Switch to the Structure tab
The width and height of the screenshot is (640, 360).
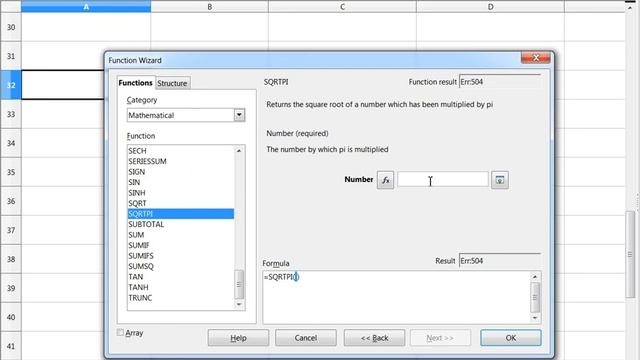(x=172, y=83)
